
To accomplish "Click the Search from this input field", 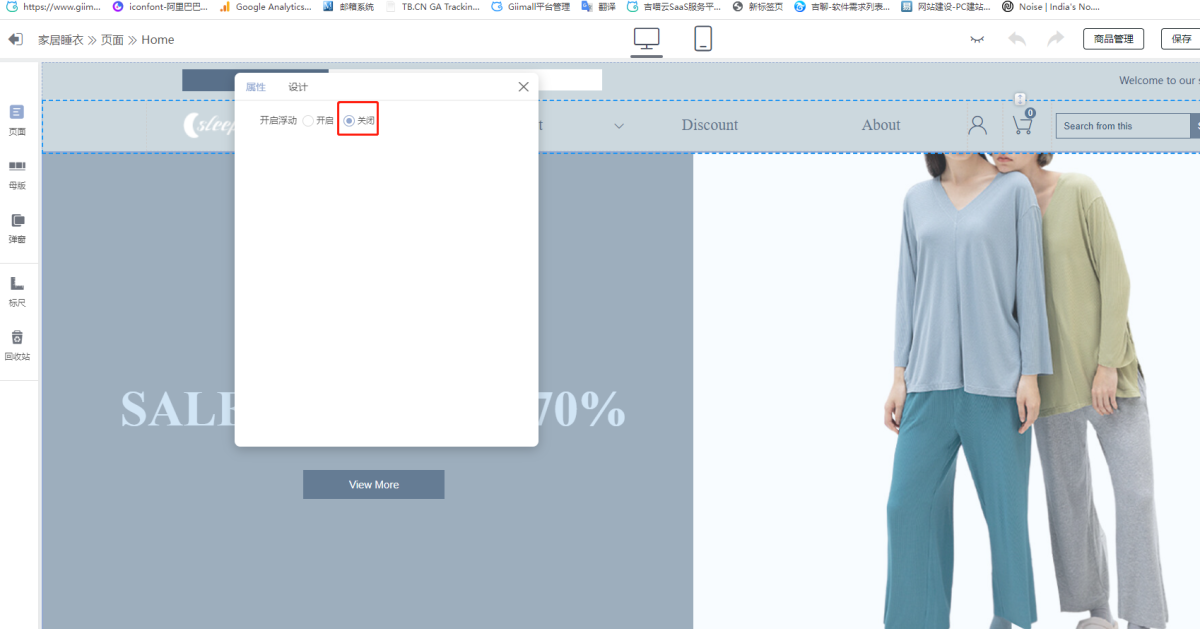I will tap(1122, 126).
